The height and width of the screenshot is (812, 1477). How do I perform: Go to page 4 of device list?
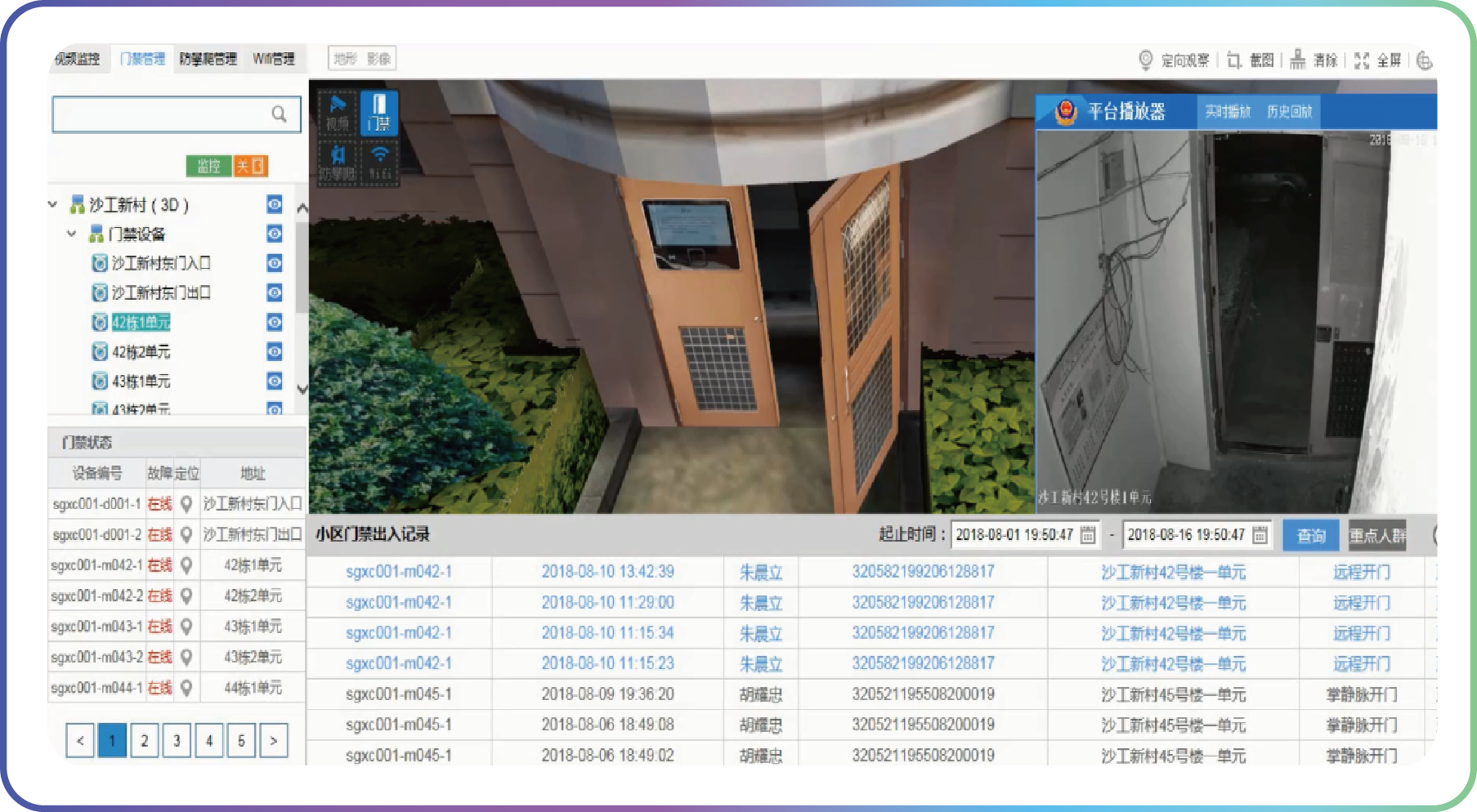pyautogui.click(x=209, y=741)
